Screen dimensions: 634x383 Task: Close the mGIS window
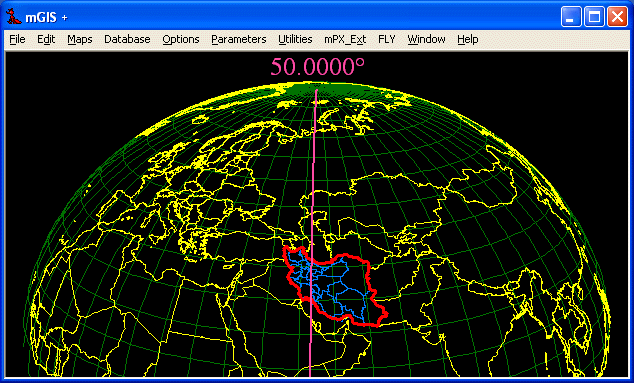click(617, 17)
